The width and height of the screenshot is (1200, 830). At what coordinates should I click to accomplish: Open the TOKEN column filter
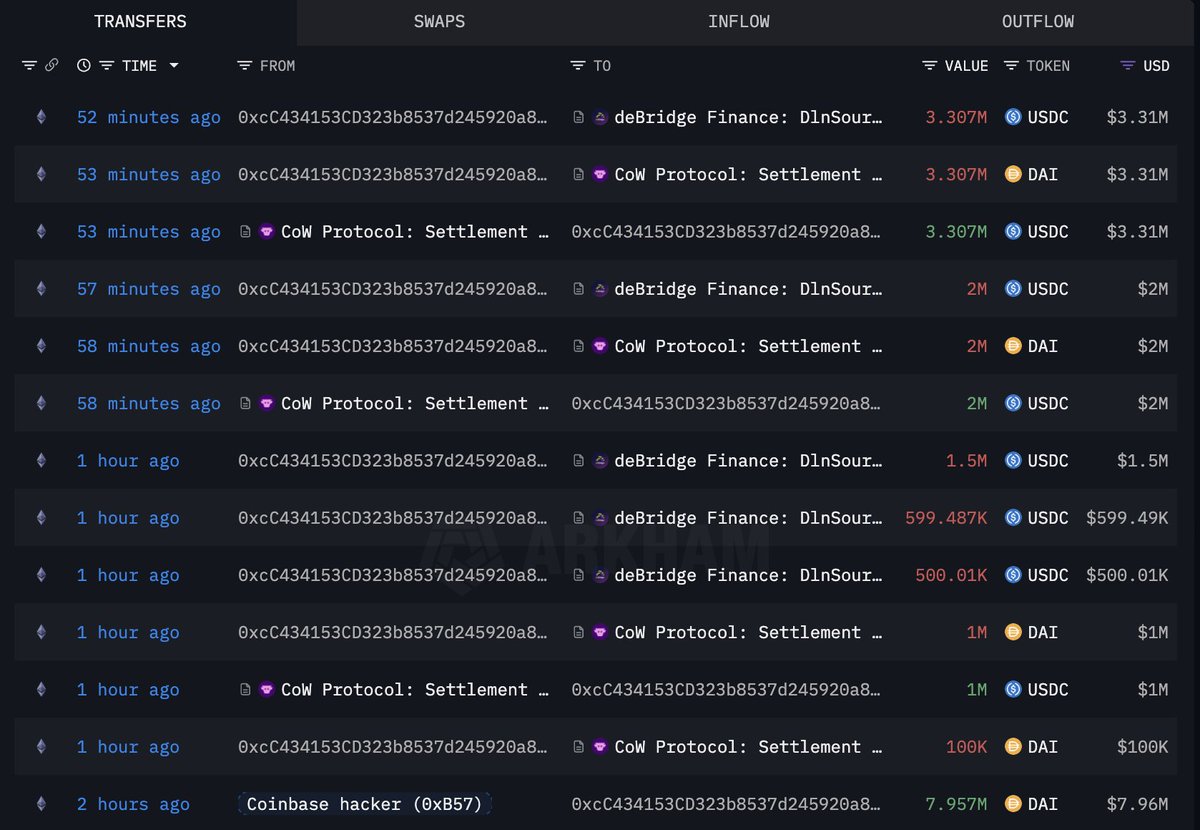pos(1011,66)
